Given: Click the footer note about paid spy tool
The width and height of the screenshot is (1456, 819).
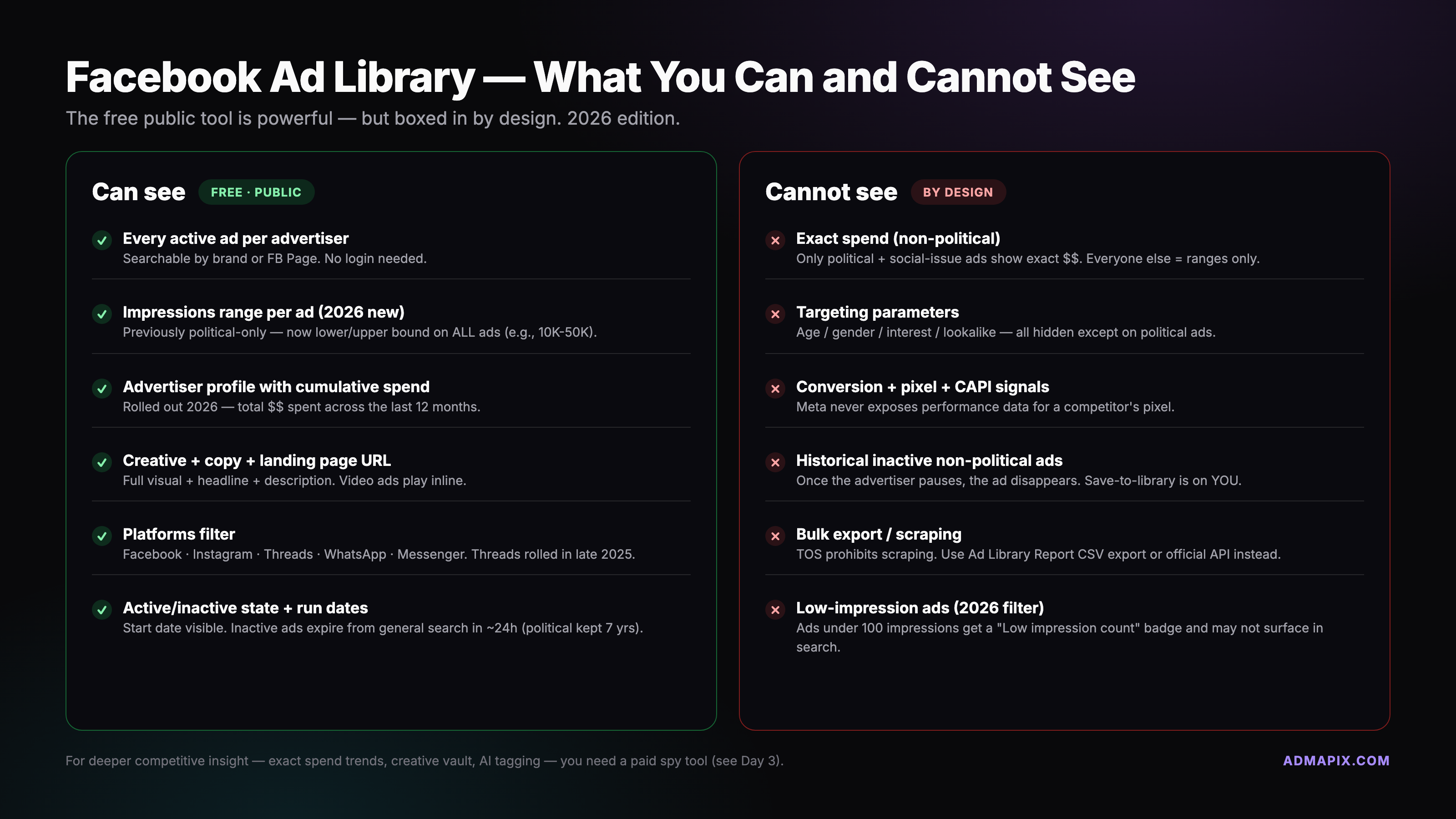Looking at the screenshot, I should pos(424,761).
